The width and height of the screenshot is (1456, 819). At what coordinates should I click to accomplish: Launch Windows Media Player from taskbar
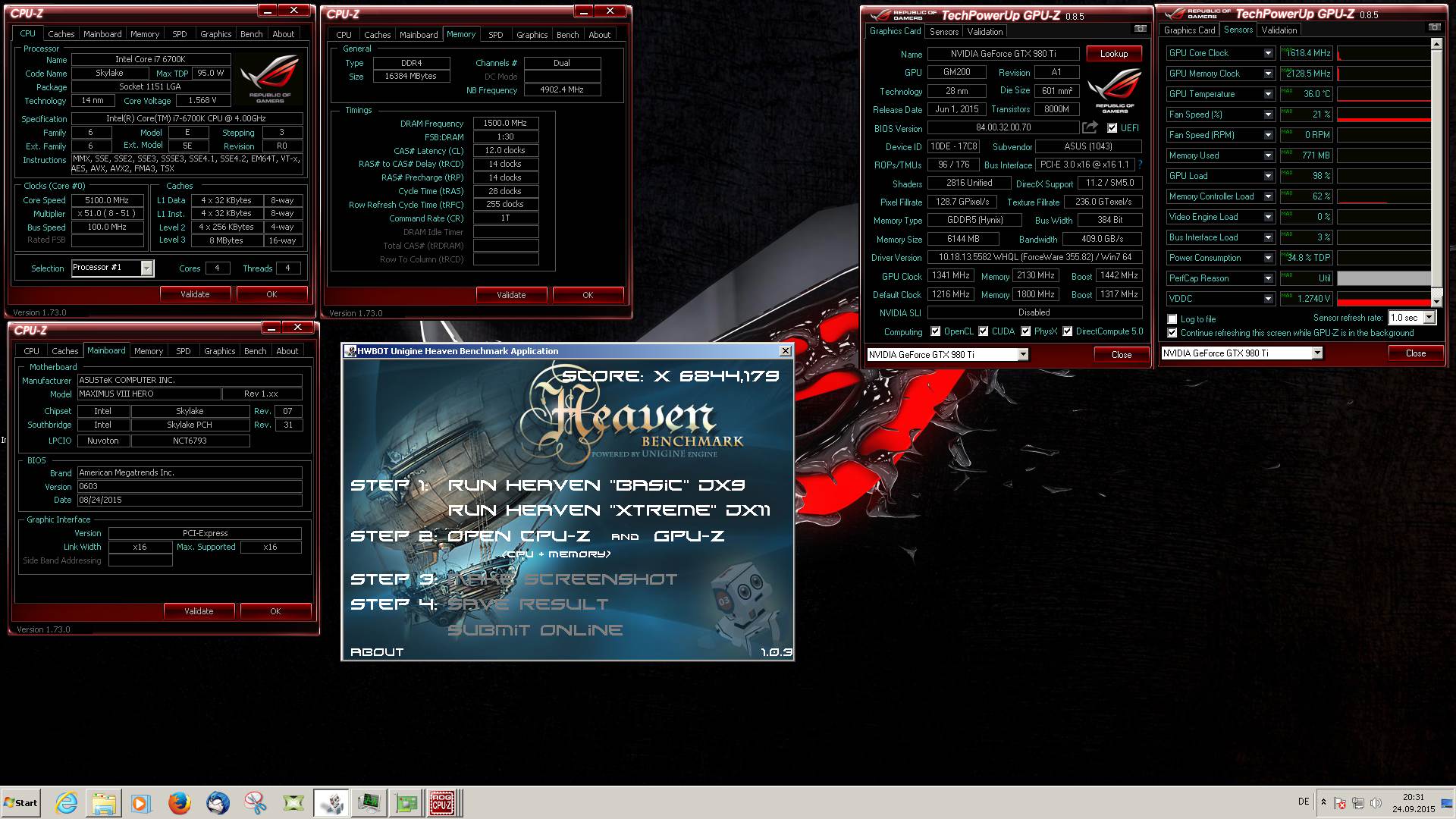pyautogui.click(x=141, y=802)
